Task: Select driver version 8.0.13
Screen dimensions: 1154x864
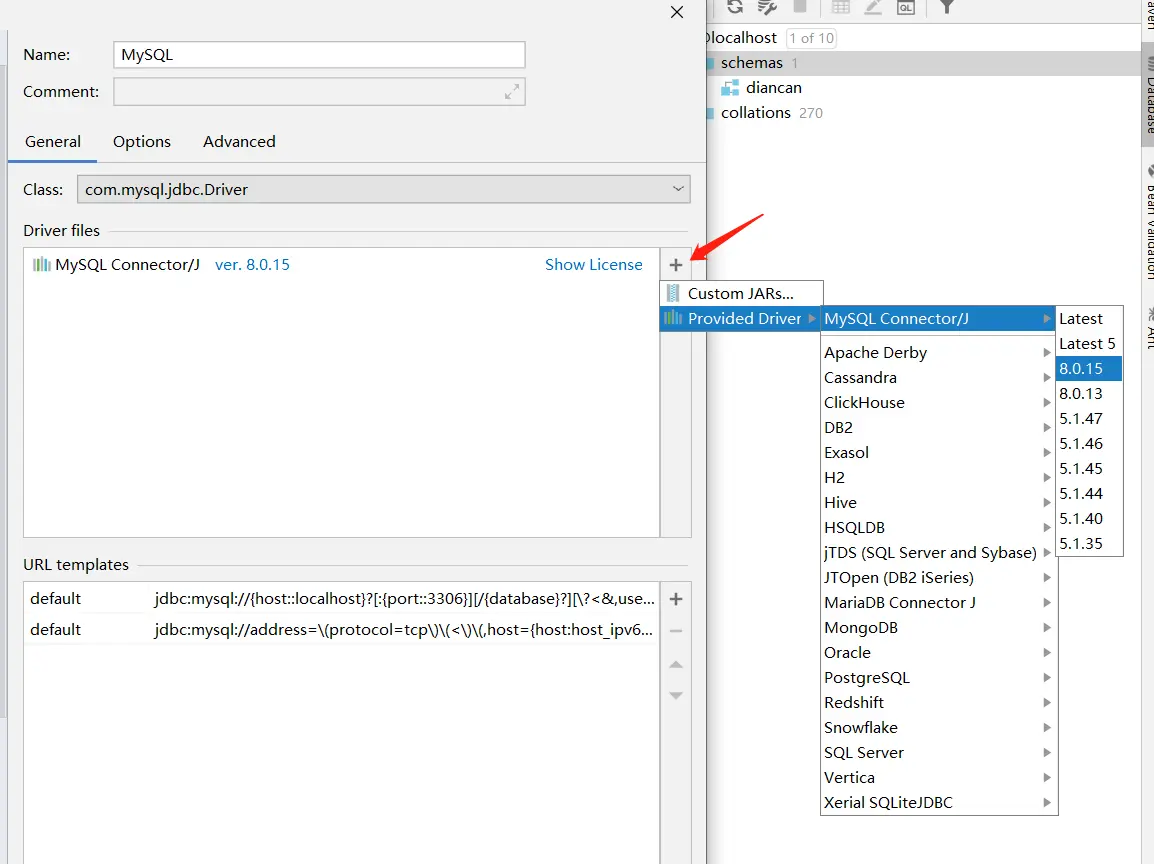Action: (1089, 394)
